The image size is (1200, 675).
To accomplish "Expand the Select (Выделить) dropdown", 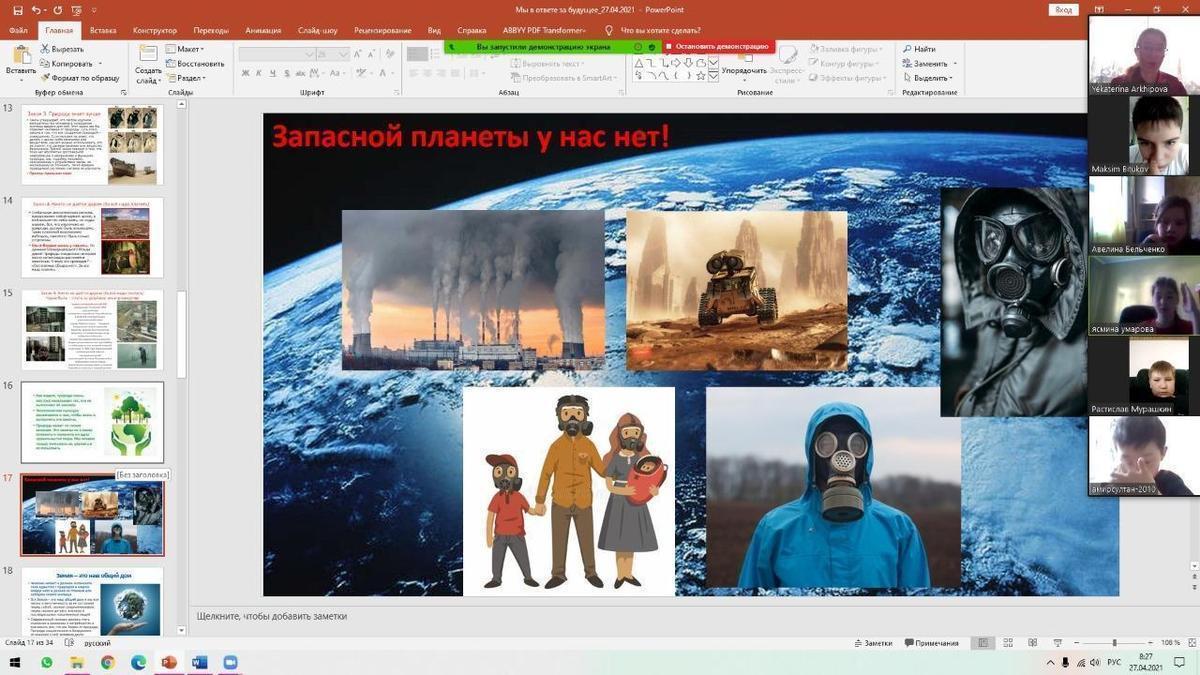I will tap(931, 78).
